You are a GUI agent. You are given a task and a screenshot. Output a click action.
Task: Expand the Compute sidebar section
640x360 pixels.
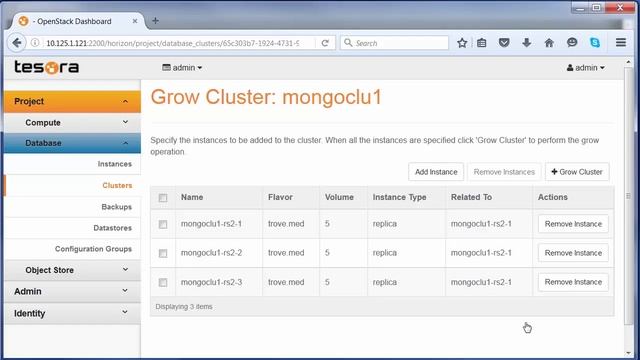click(72, 122)
